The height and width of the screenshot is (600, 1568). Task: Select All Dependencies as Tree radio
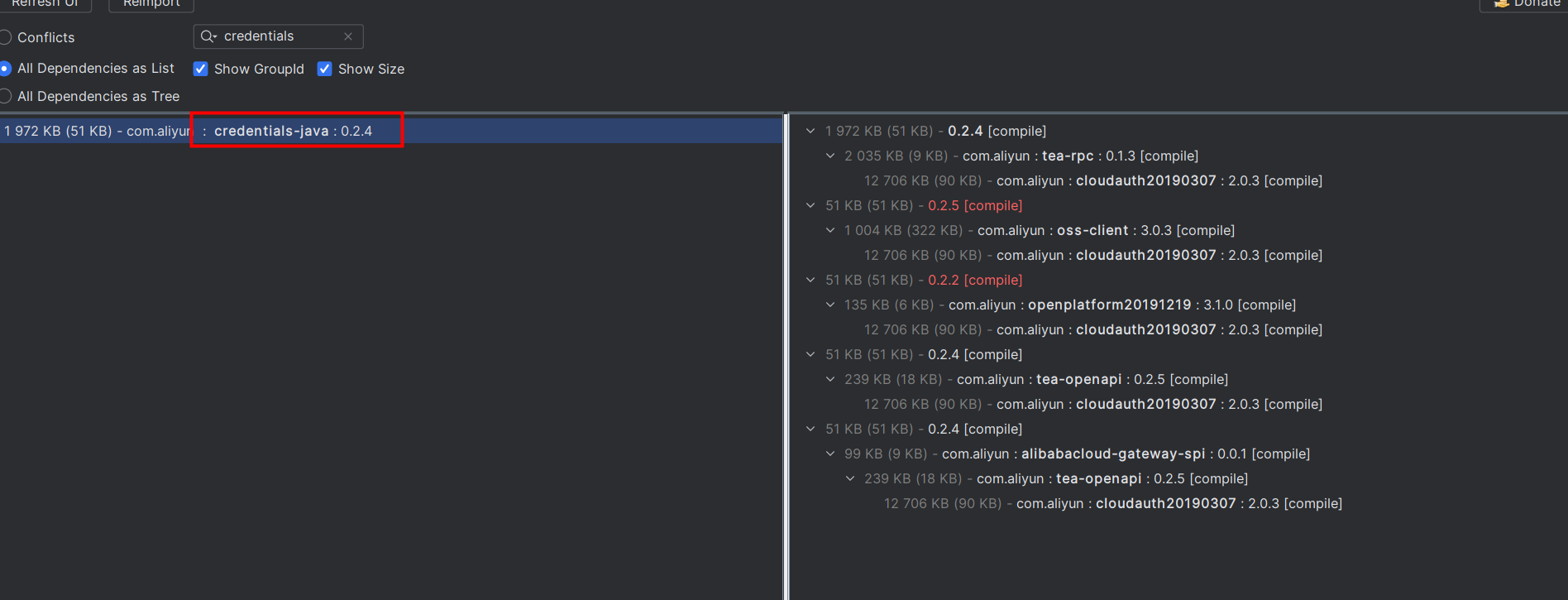click(5, 96)
